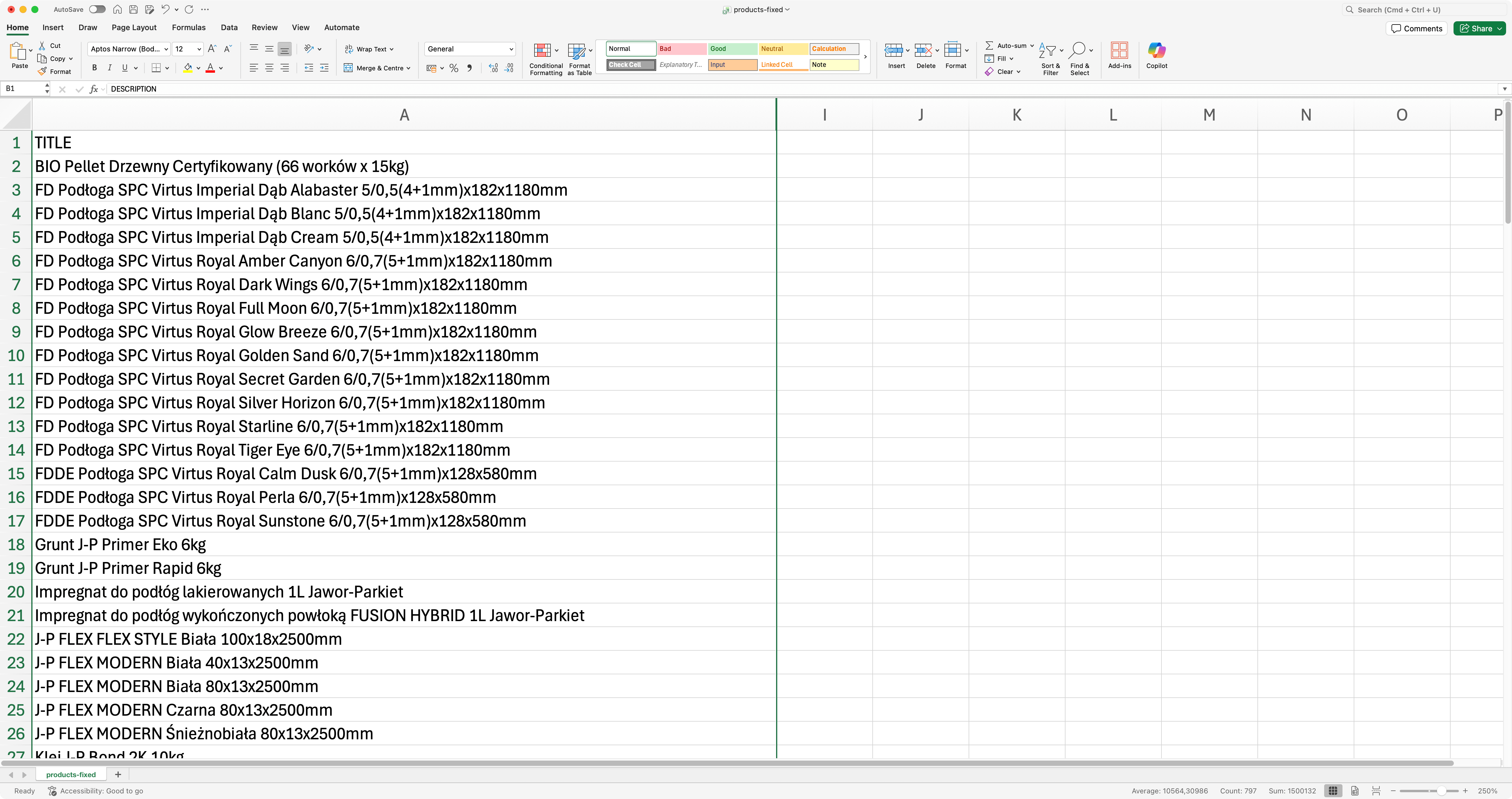This screenshot has height=799, width=1512.
Task: Click the Percent style icon
Action: point(454,68)
